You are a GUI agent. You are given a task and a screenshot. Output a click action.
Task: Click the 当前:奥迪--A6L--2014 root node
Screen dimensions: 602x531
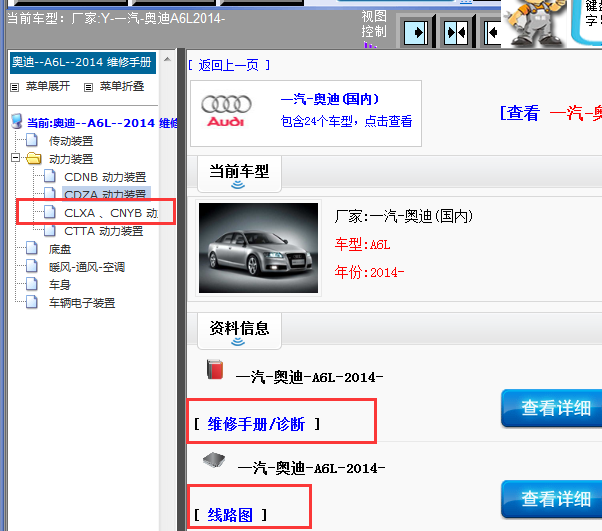coord(102,123)
